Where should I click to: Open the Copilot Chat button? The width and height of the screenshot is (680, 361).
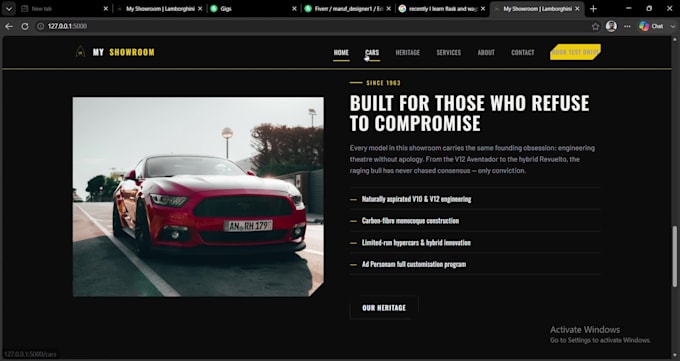click(651, 26)
